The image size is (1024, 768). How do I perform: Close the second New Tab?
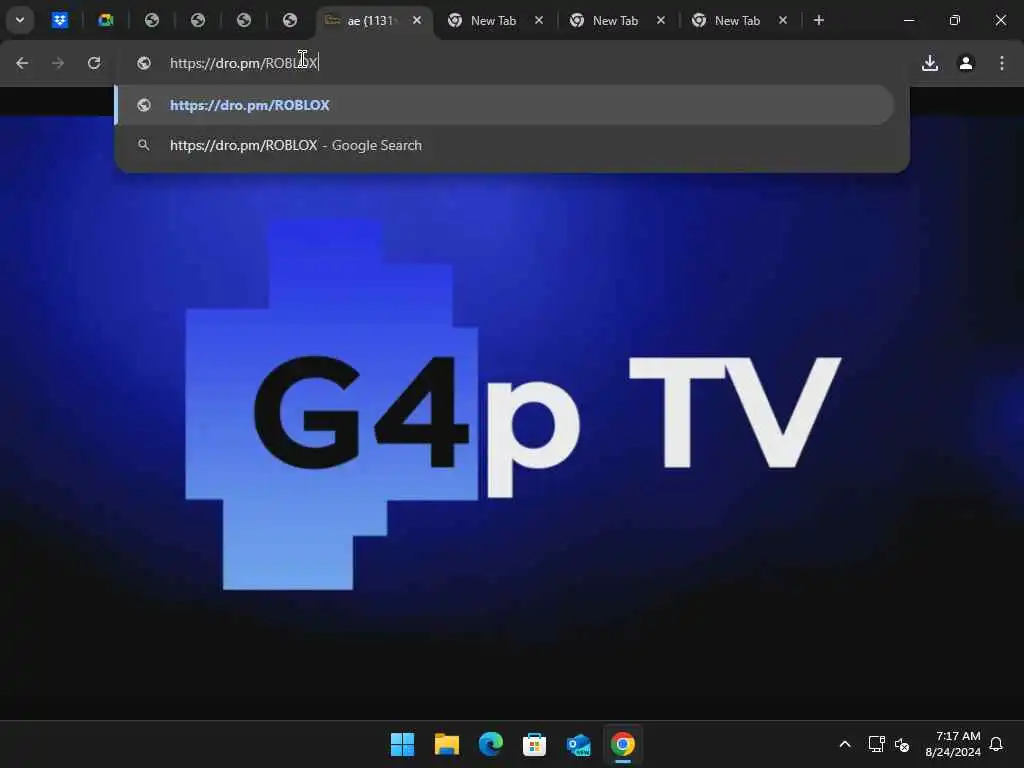[x=661, y=20]
